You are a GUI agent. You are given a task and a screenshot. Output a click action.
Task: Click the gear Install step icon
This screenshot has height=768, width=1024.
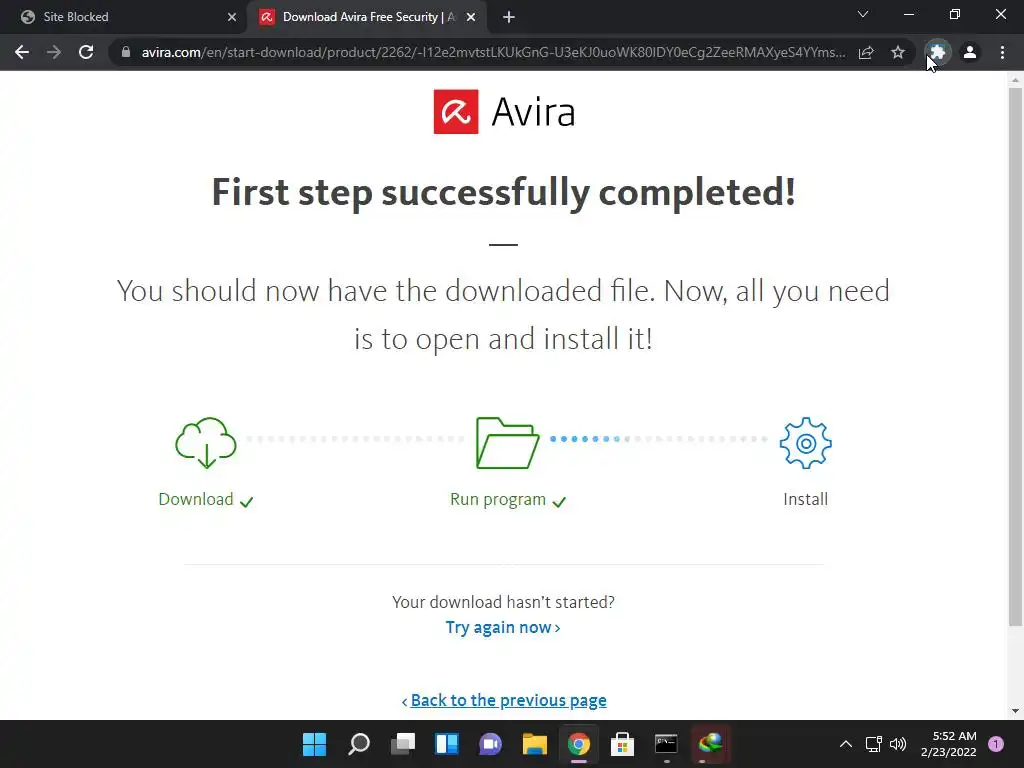(805, 443)
